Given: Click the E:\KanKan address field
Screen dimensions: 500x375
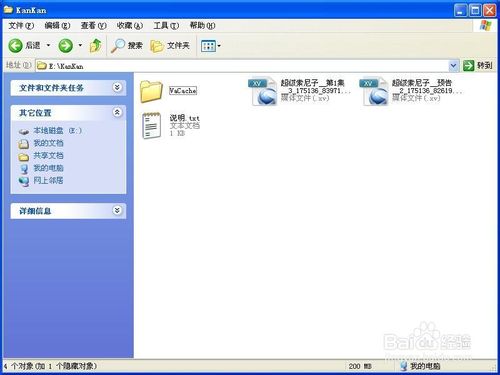Looking at the screenshot, I should tap(242, 66).
